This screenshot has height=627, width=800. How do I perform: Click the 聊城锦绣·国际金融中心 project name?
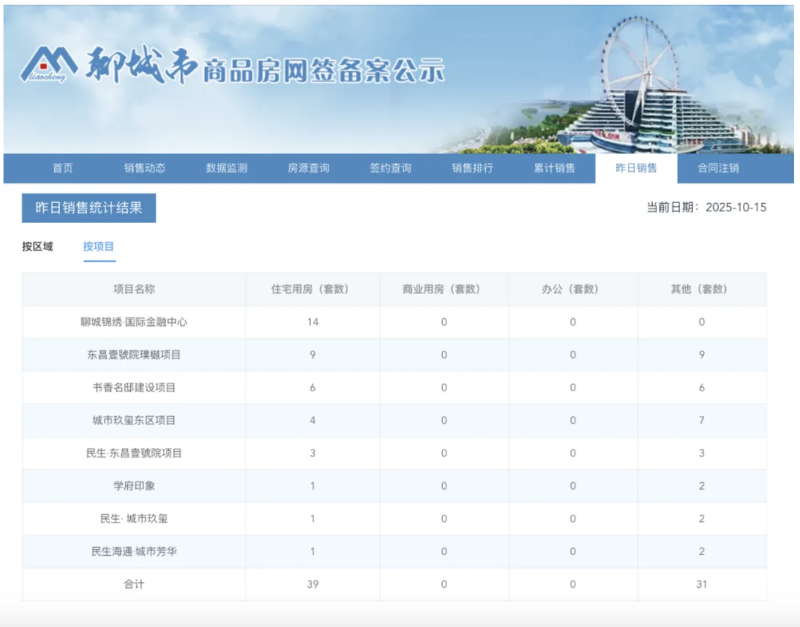tap(134, 322)
